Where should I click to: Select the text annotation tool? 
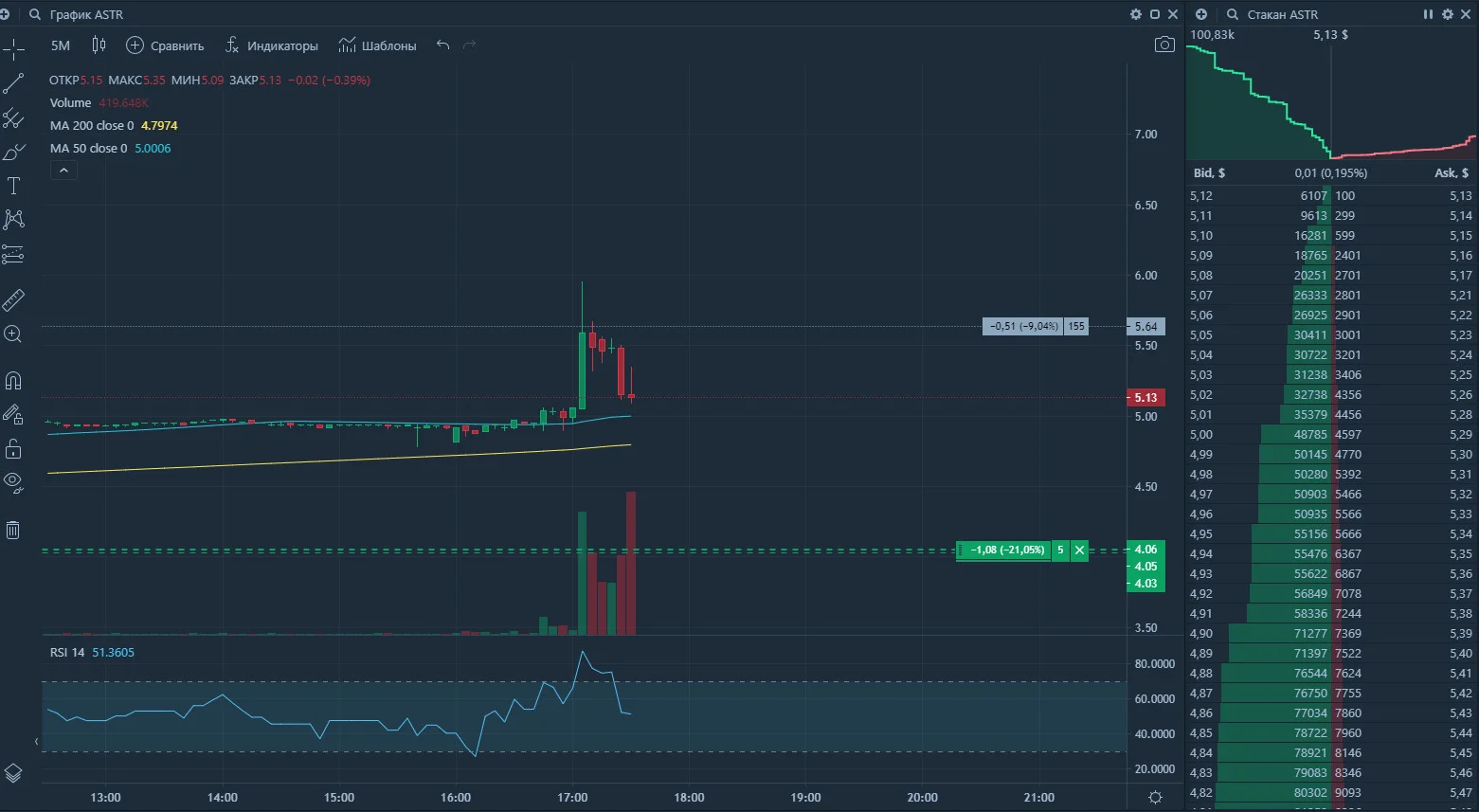(x=13, y=186)
